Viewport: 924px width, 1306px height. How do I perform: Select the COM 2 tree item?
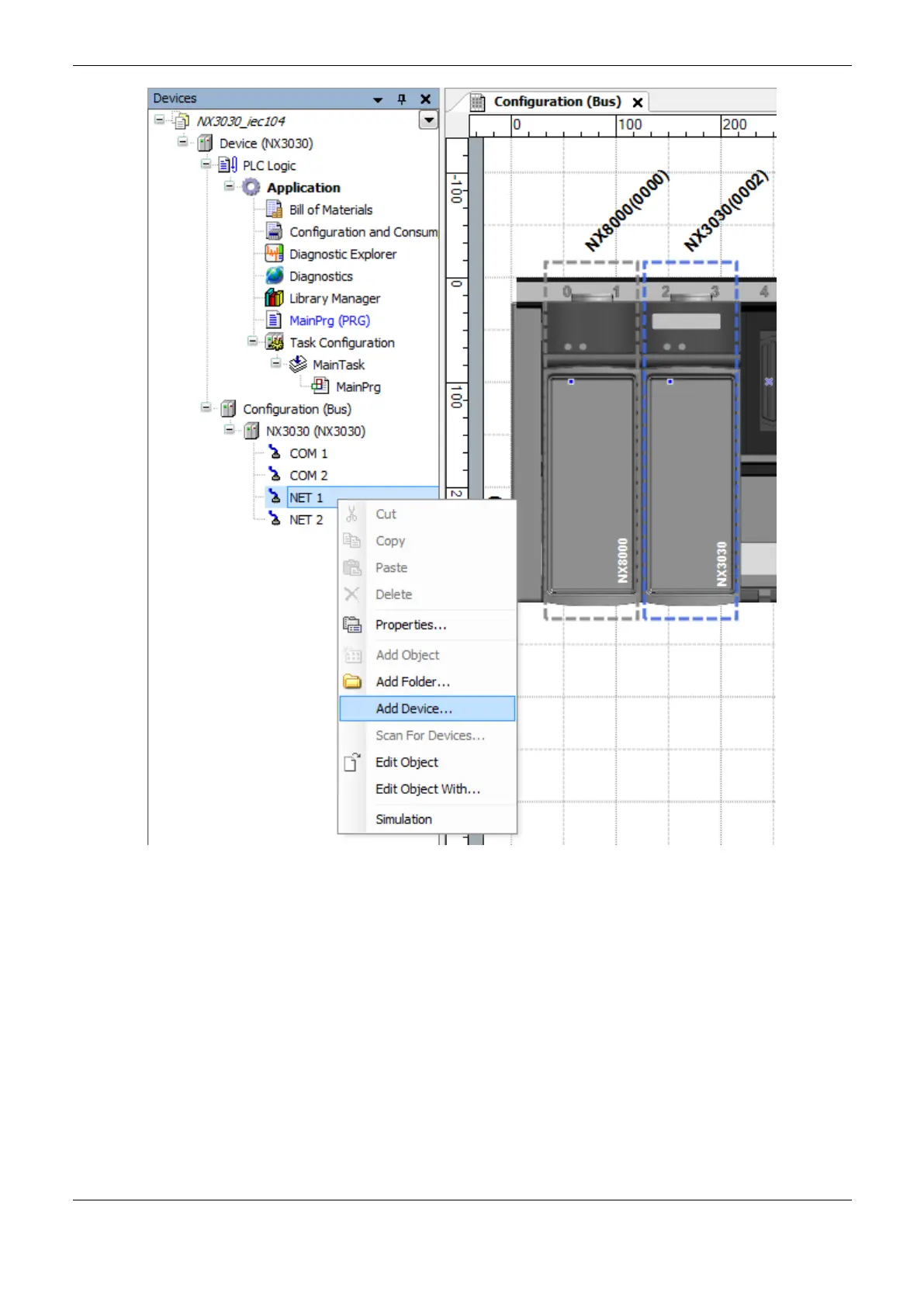pos(309,476)
